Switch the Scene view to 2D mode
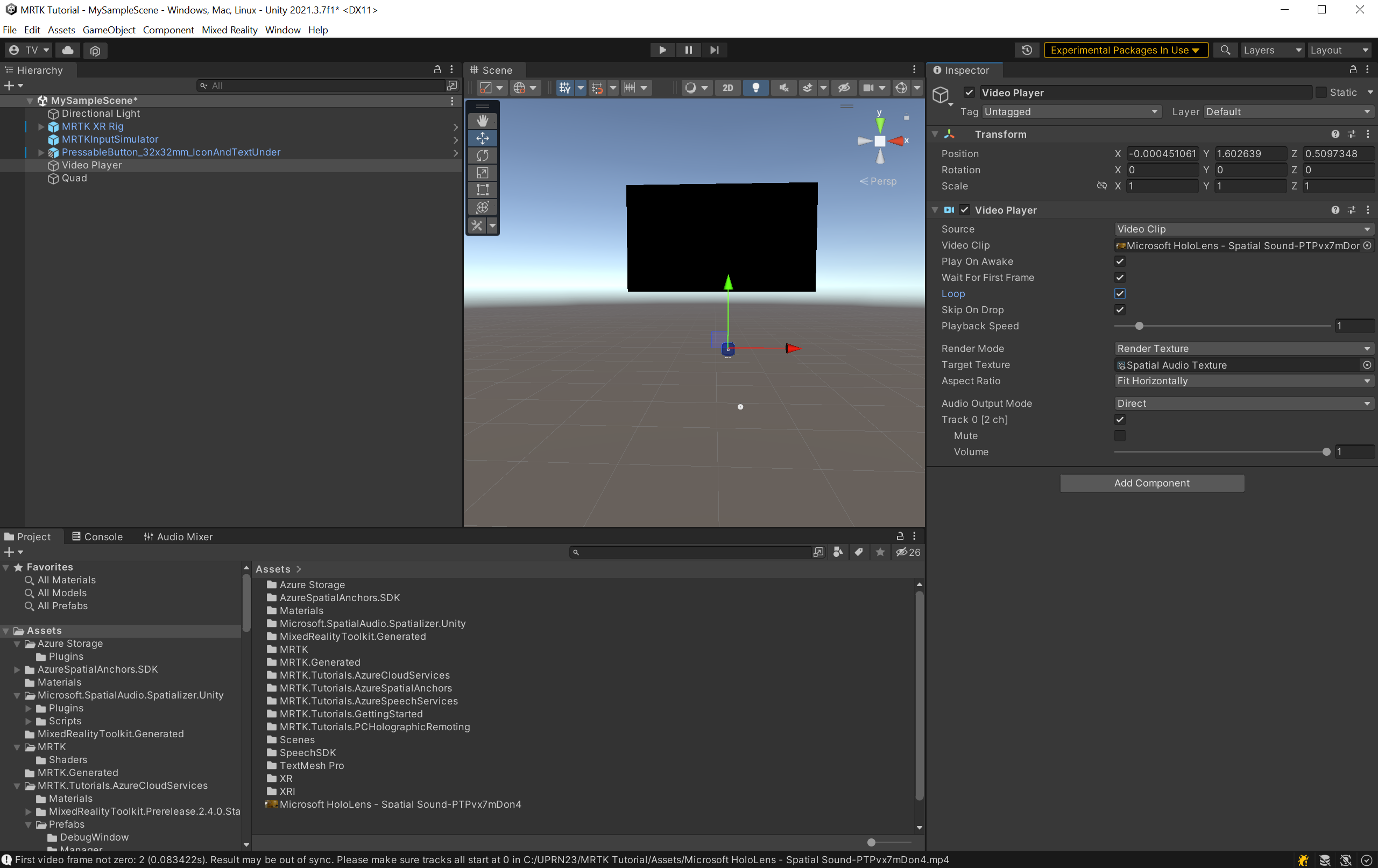The height and width of the screenshot is (868, 1378). point(727,88)
